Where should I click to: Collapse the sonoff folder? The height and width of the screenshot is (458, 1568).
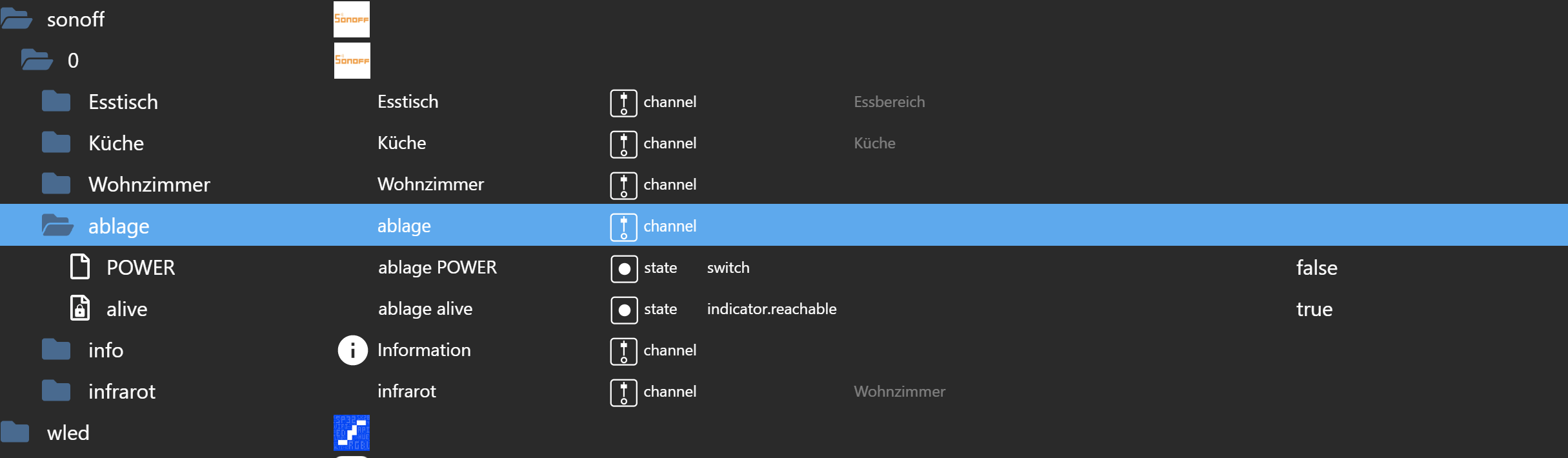17,19
